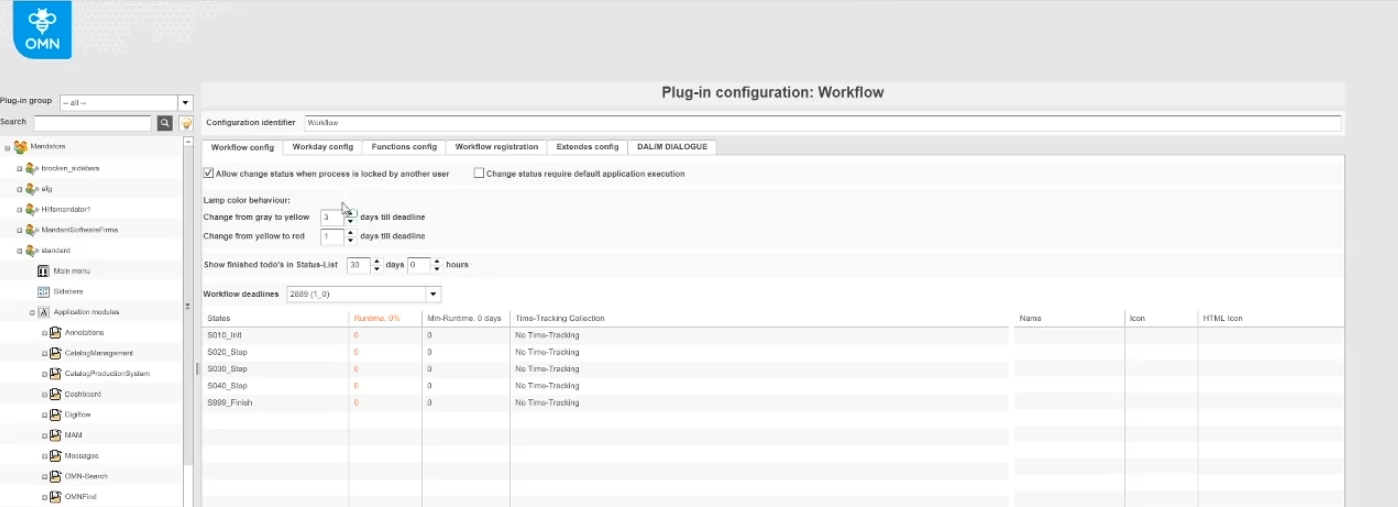Click the Application modules icon
This screenshot has width=1398, height=507.
click(x=44, y=312)
